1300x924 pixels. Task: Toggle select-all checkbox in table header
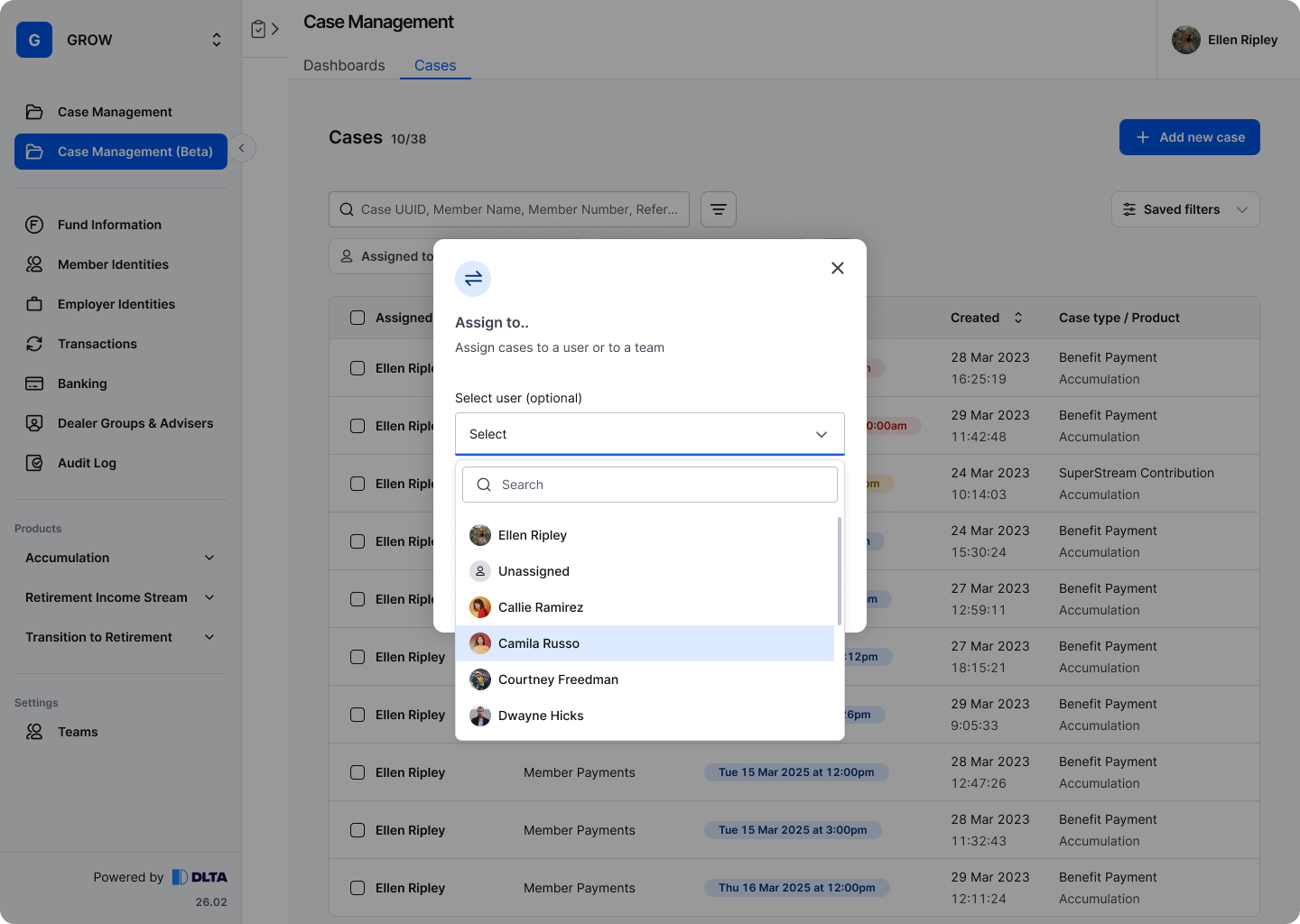pos(357,318)
